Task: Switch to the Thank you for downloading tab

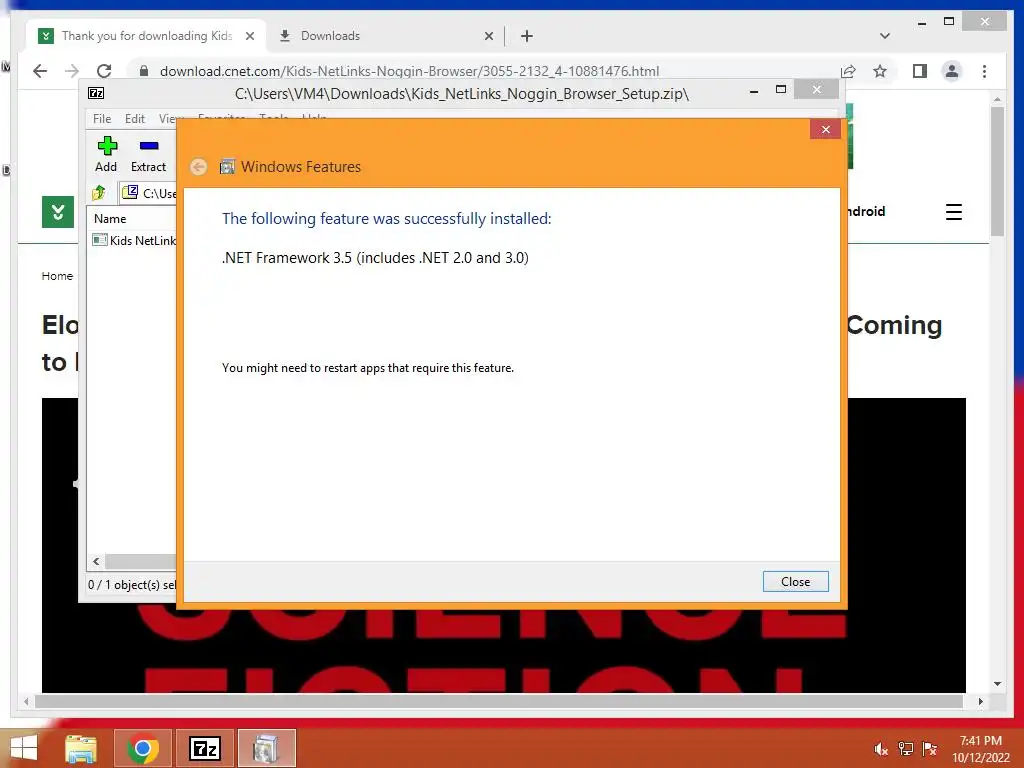Action: click(x=147, y=36)
